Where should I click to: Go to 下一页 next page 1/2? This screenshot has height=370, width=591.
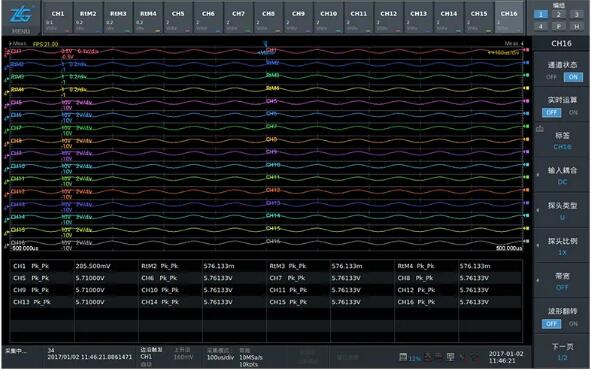562,352
